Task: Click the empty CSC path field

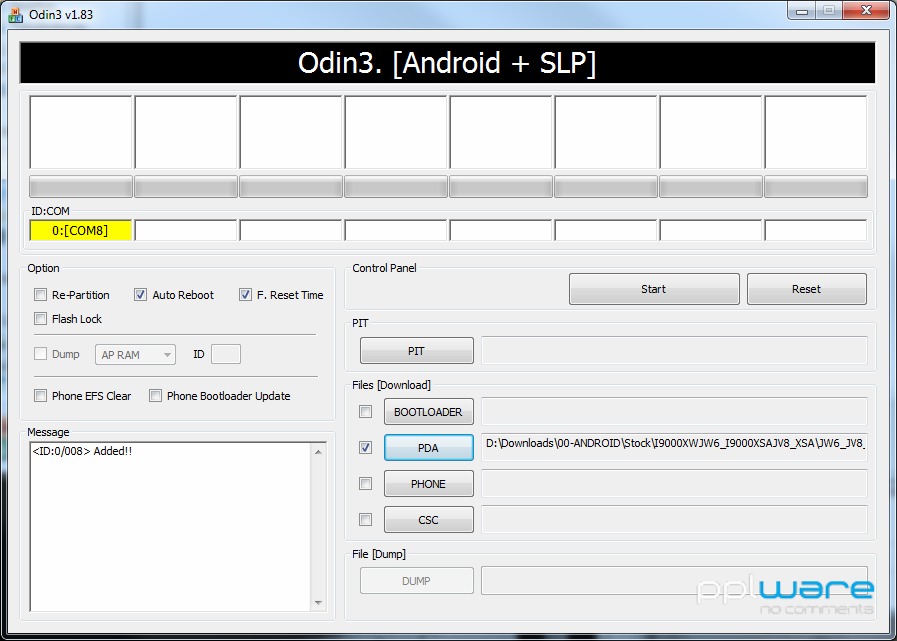Action: point(674,520)
